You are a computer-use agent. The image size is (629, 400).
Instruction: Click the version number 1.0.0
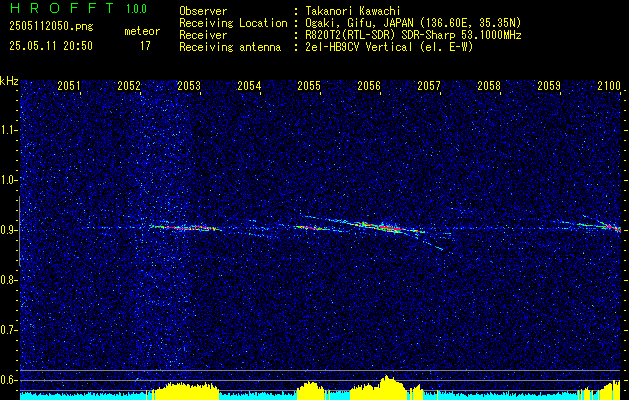pyautogui.click(x=136, y=9)
